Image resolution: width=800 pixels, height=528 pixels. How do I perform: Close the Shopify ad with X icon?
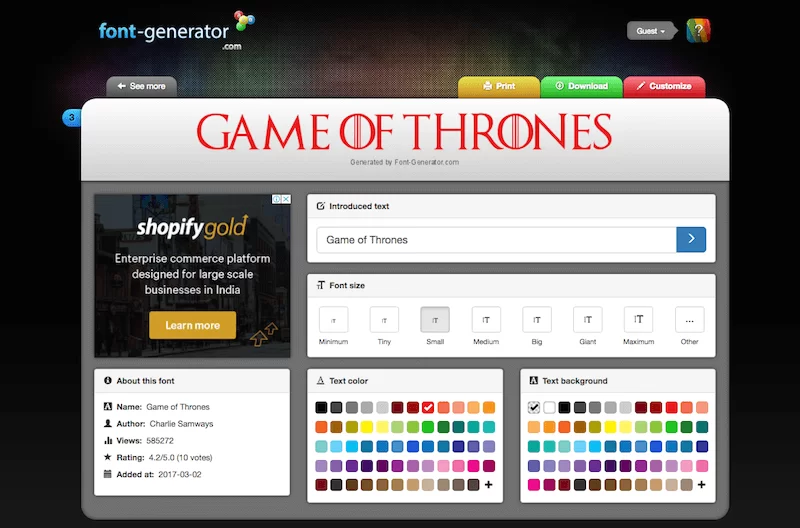pos(287,199)
